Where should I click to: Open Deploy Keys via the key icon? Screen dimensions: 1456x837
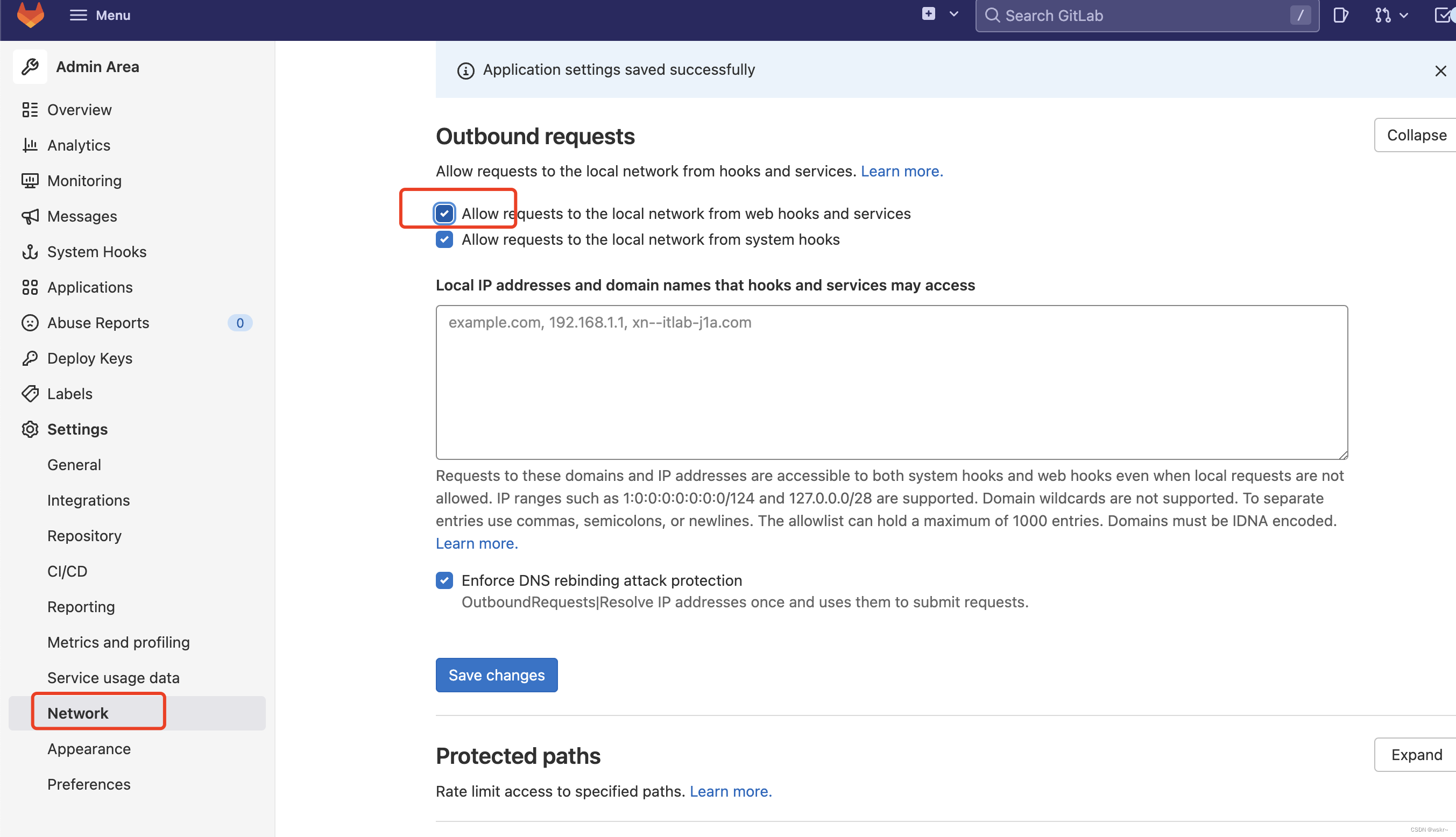(31, 358)
